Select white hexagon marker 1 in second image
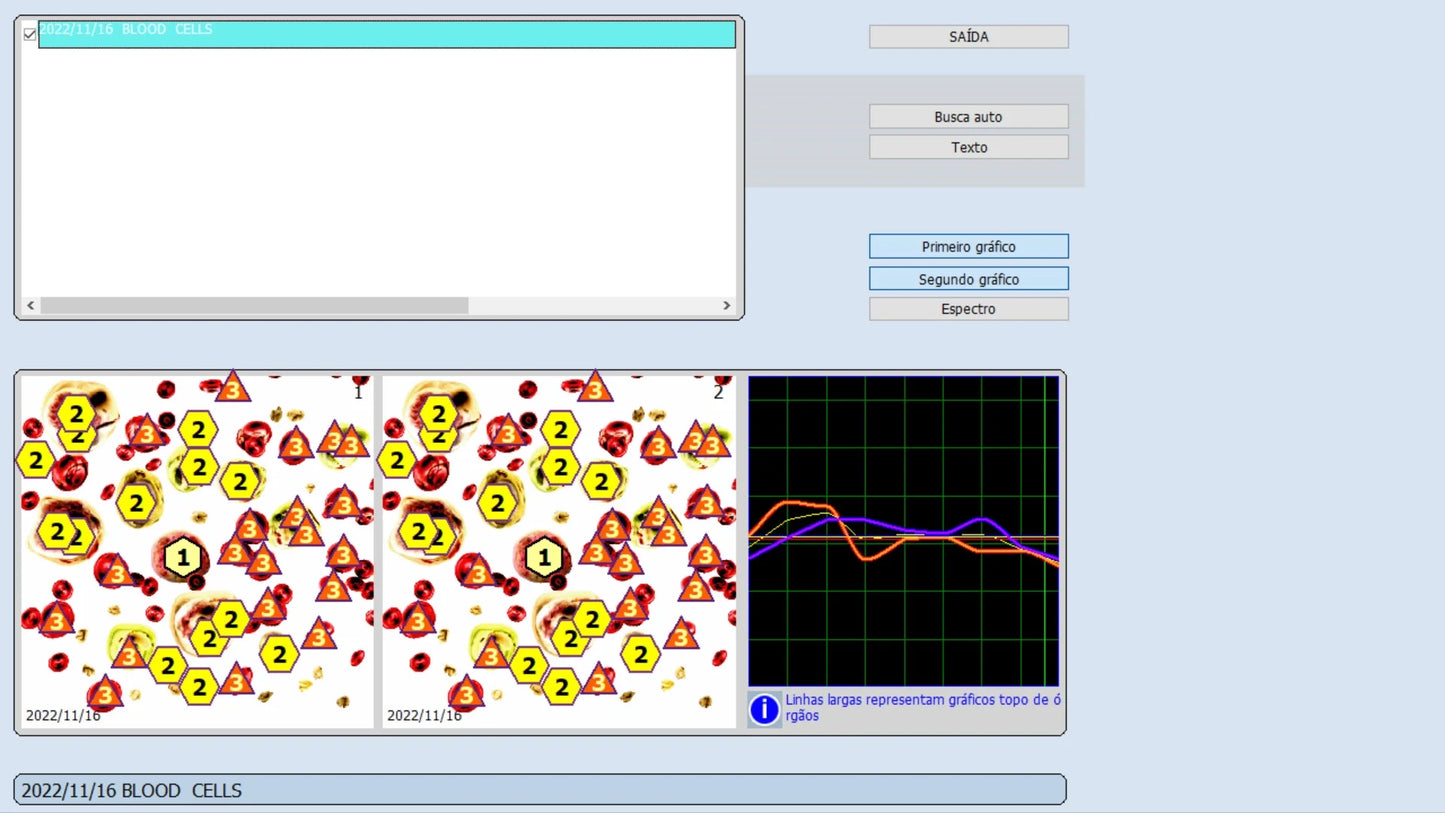1445x813 pixels. point(544,556)
